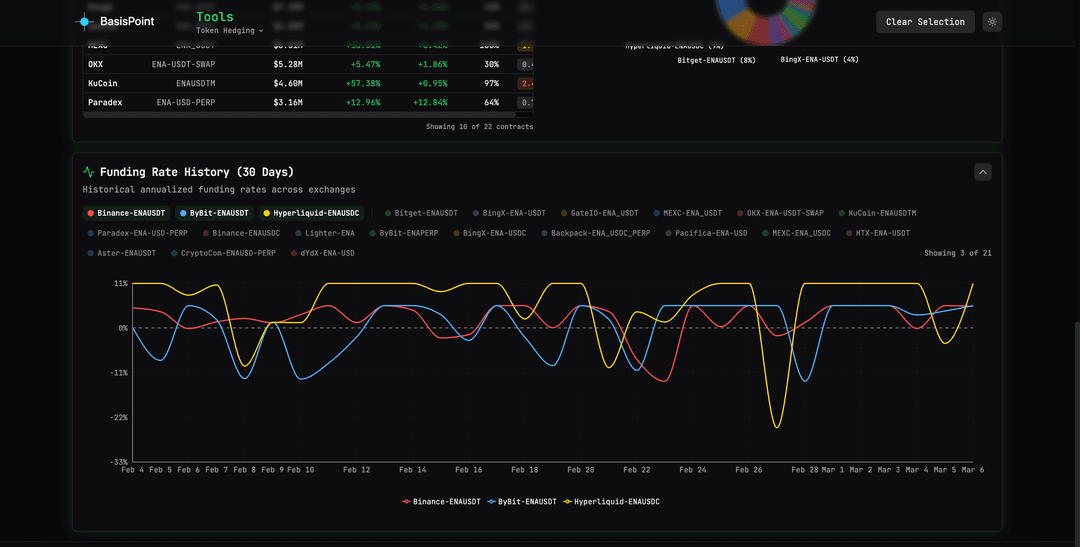Screen dimensions: 1080x547
Task: Toggle the light/dark theme sun icon
Action: tap(991, 21)
